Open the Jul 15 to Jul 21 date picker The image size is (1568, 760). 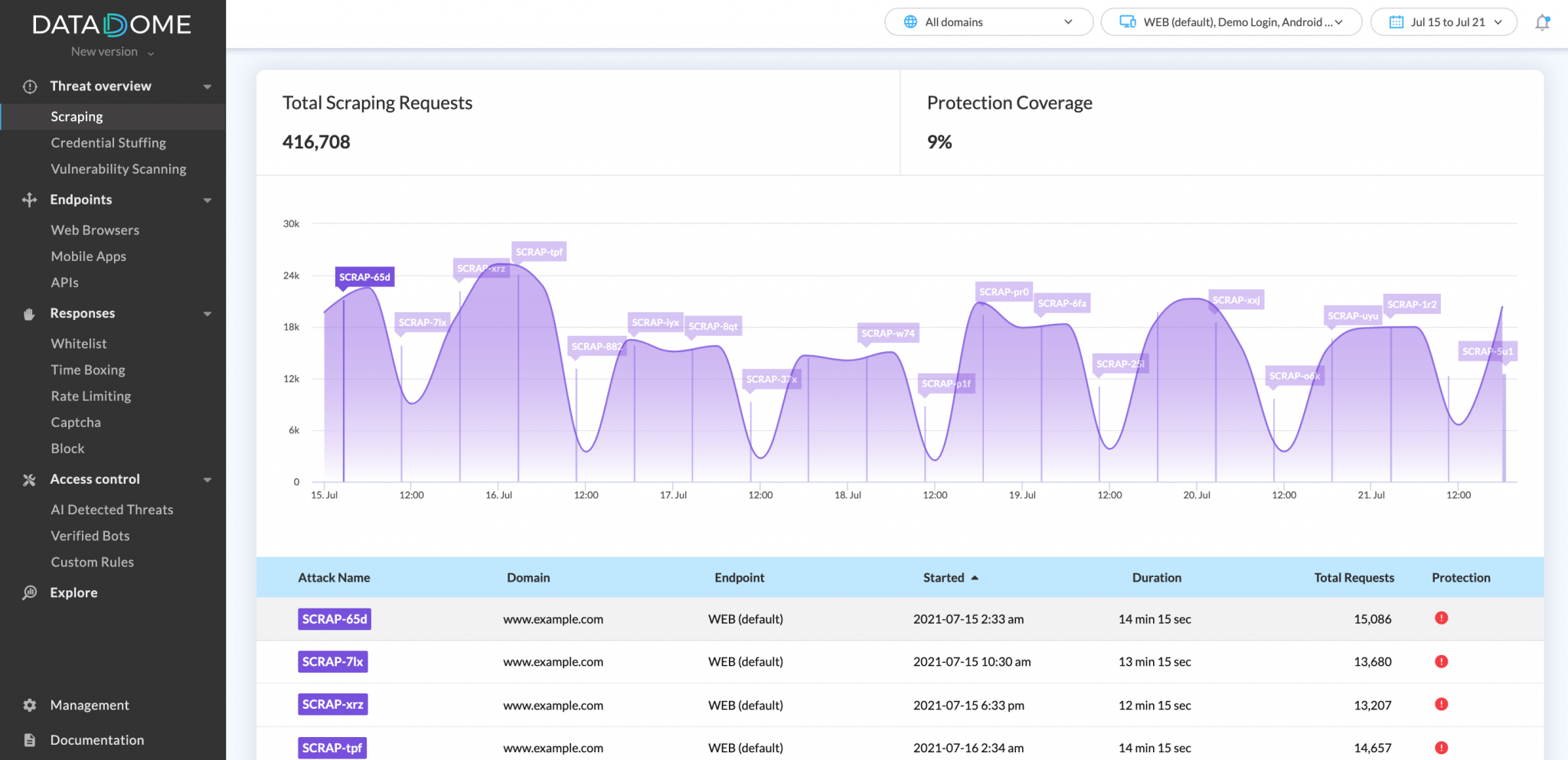[x=1443, y=22]
